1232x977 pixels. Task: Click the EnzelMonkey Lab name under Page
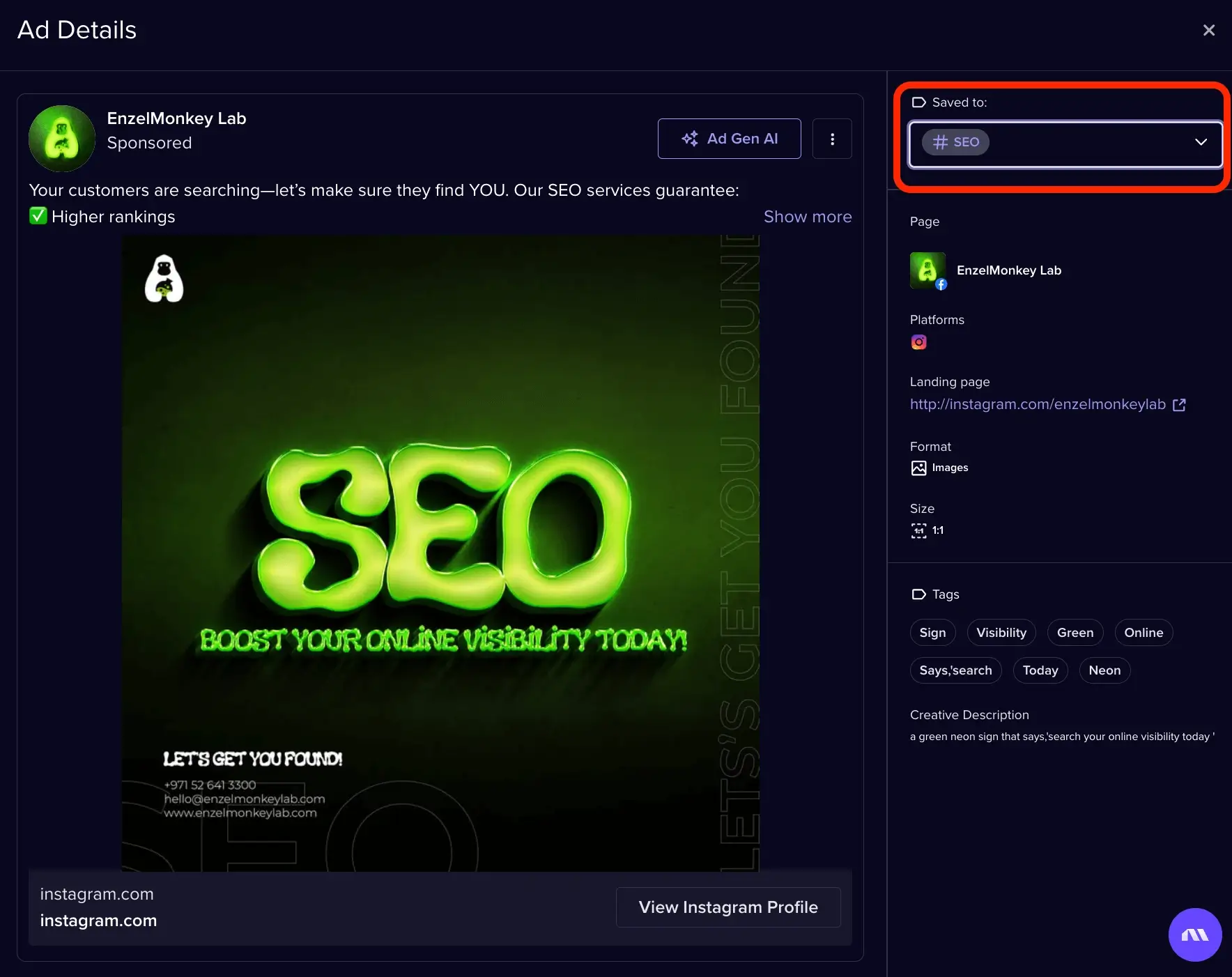click(x=1009, y=270)
